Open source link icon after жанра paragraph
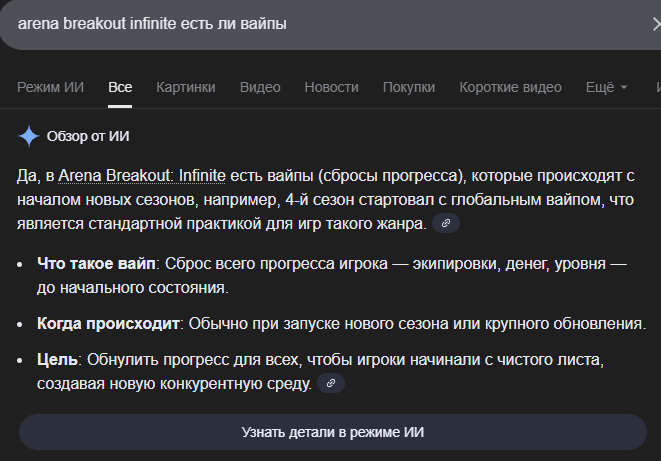This screenshot has height=461, width=661. [x=446, y=223]
